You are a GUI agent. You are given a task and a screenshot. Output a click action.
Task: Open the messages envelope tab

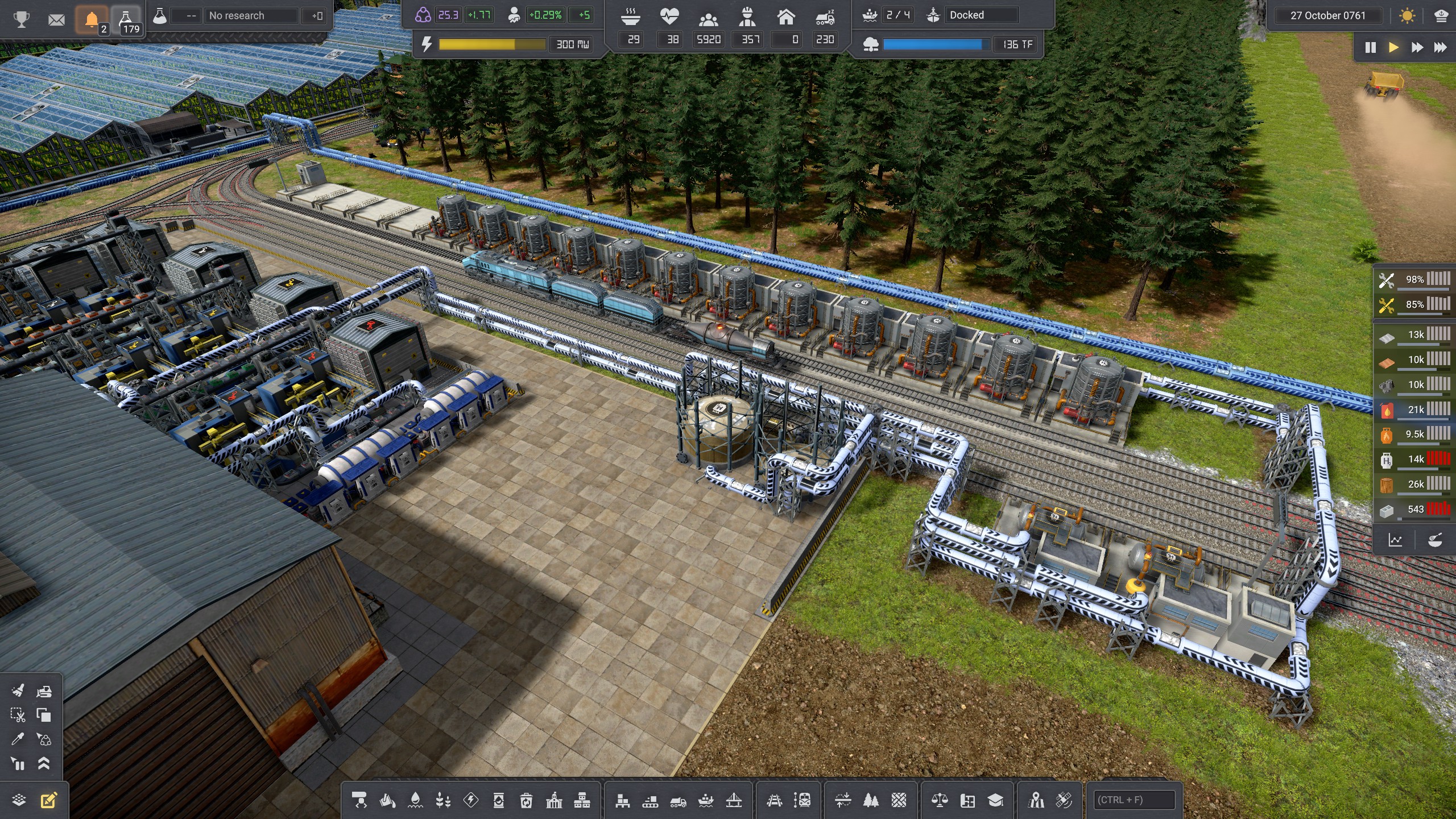tap(56, 20)
